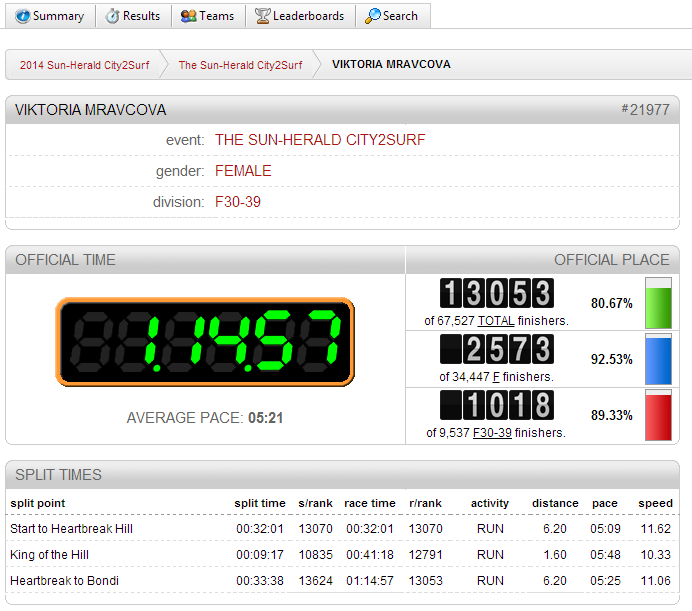Click speed value 10.33

coord(655,555)
